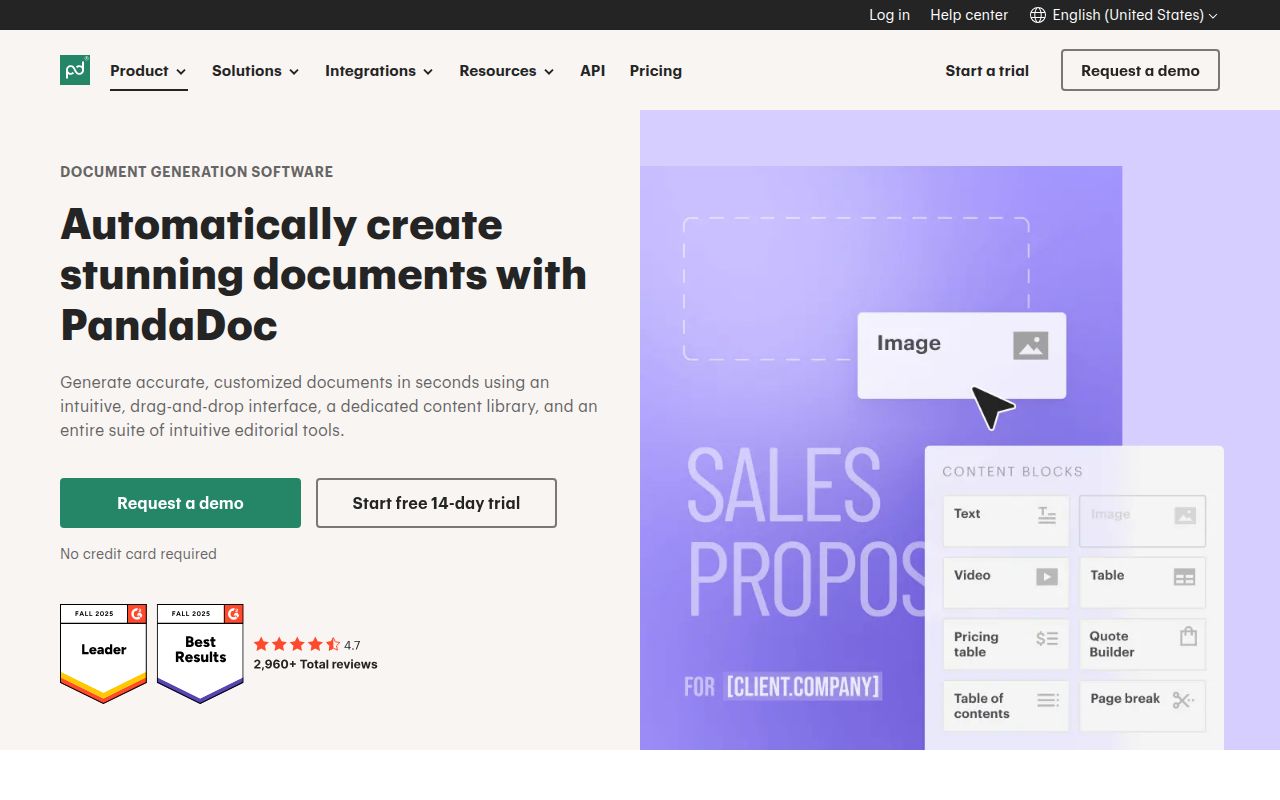Screen dimensions: 1280x800
Task: Click the Automatically create stunning documents headline
Action: [x=324, y=274]
